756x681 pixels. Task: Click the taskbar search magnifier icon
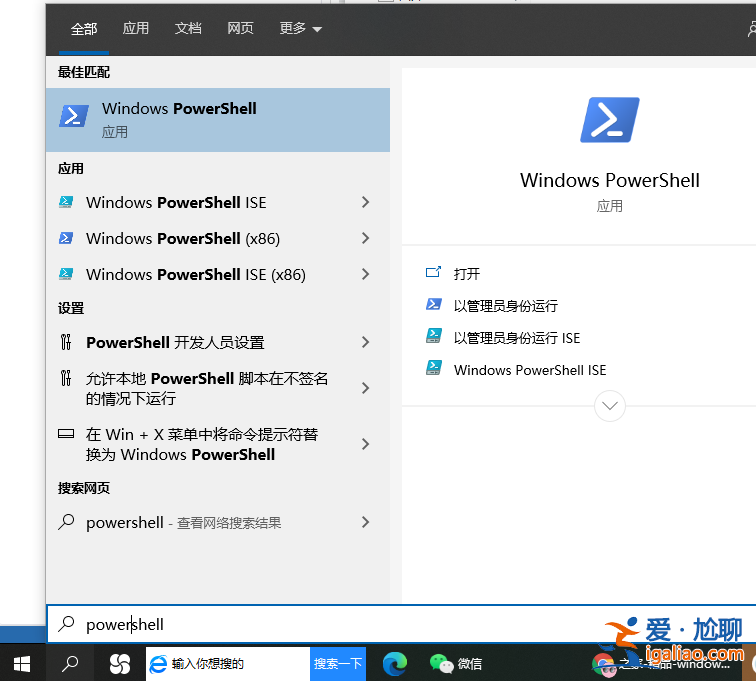(70, 664)
